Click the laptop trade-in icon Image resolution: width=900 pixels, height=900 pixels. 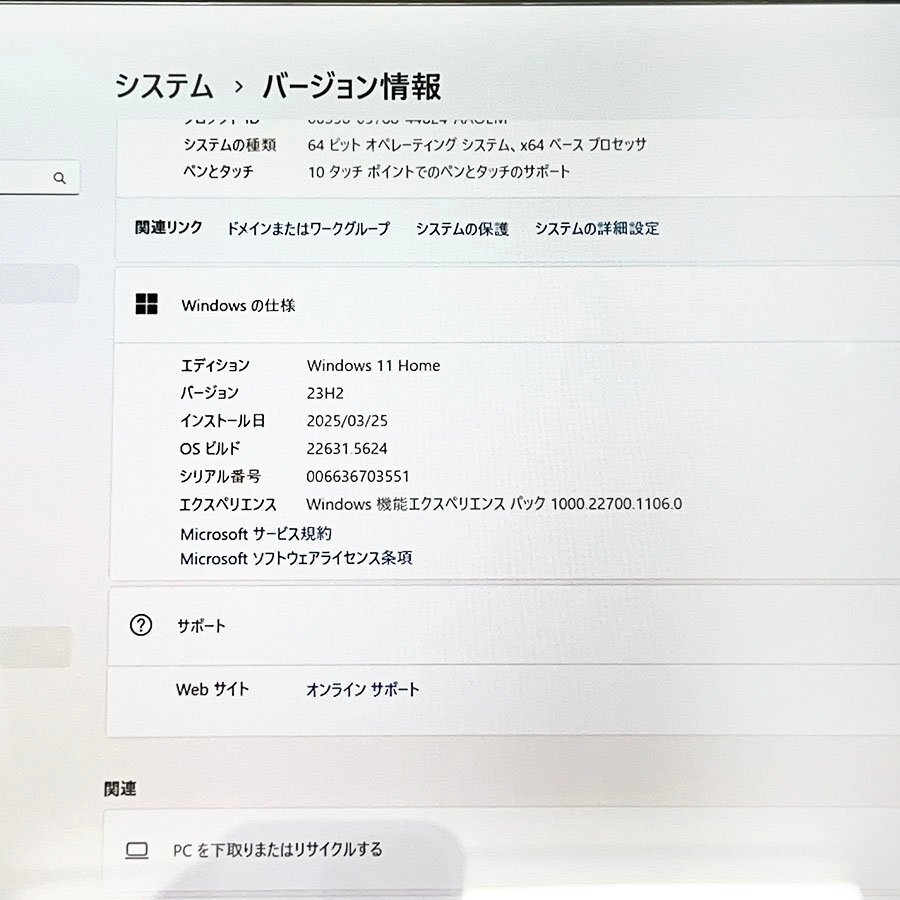(x=137, y=849)
